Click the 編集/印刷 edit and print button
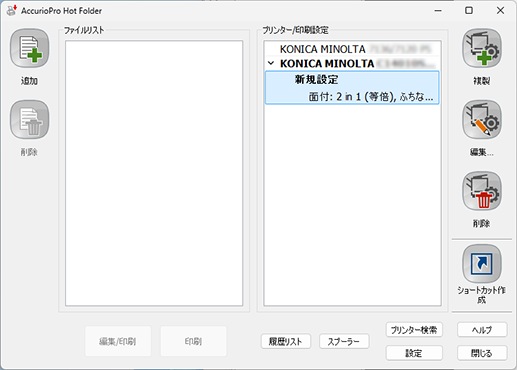 tap(118, 341)
